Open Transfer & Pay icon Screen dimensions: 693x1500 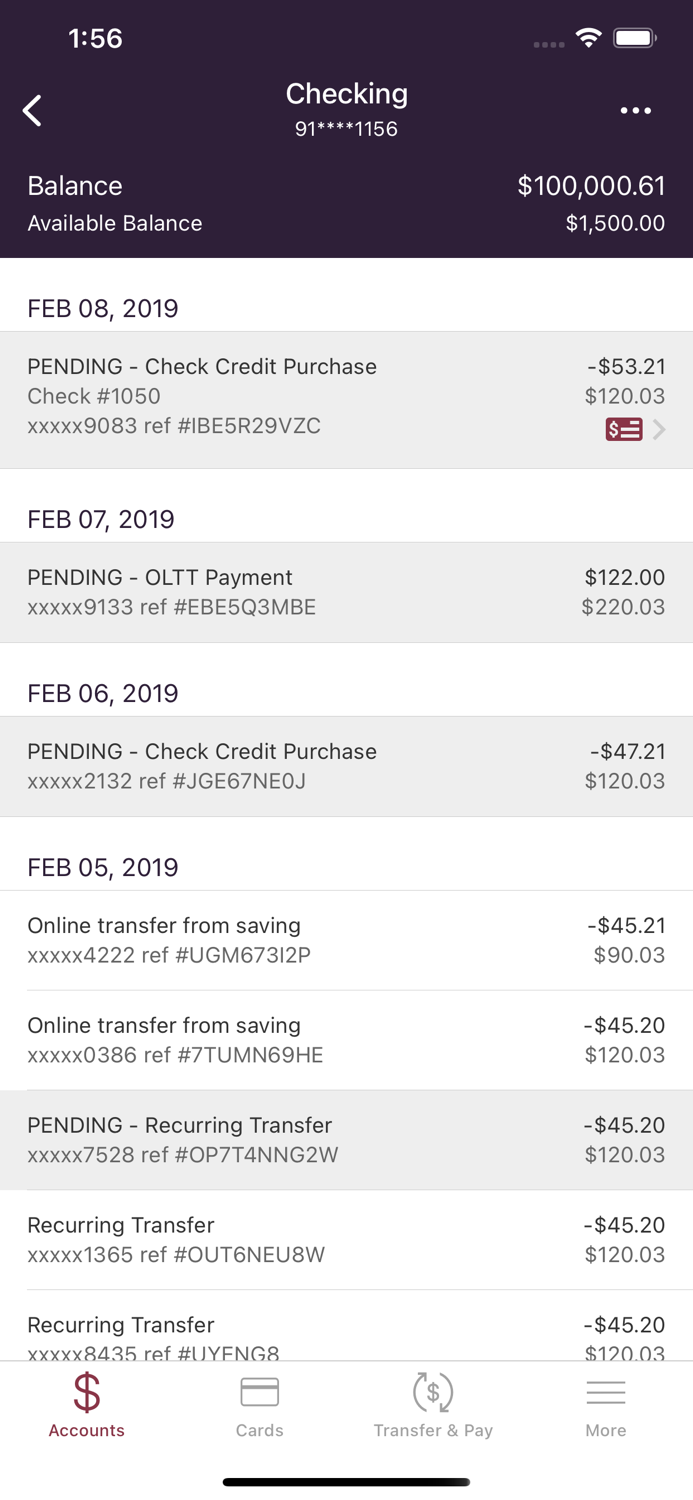[x=433, y=1390]
